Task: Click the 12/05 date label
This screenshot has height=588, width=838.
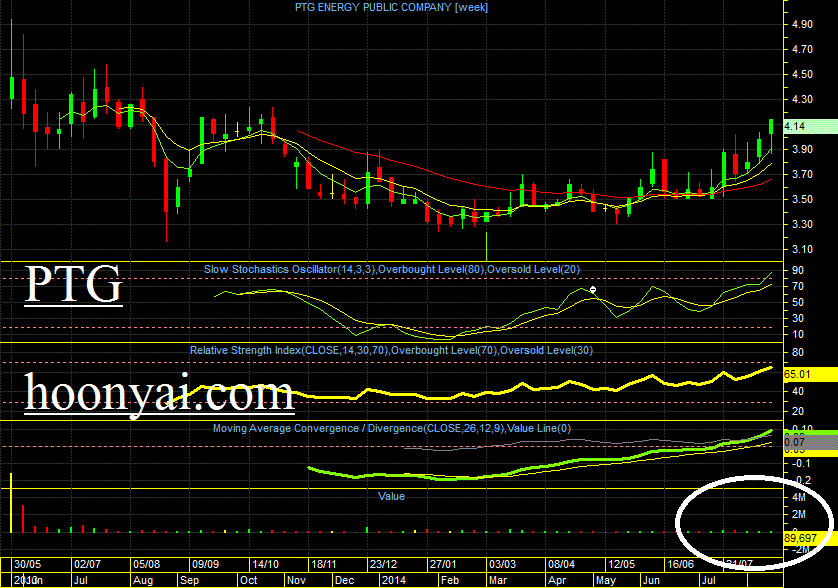Action: (x=622, y=564)
